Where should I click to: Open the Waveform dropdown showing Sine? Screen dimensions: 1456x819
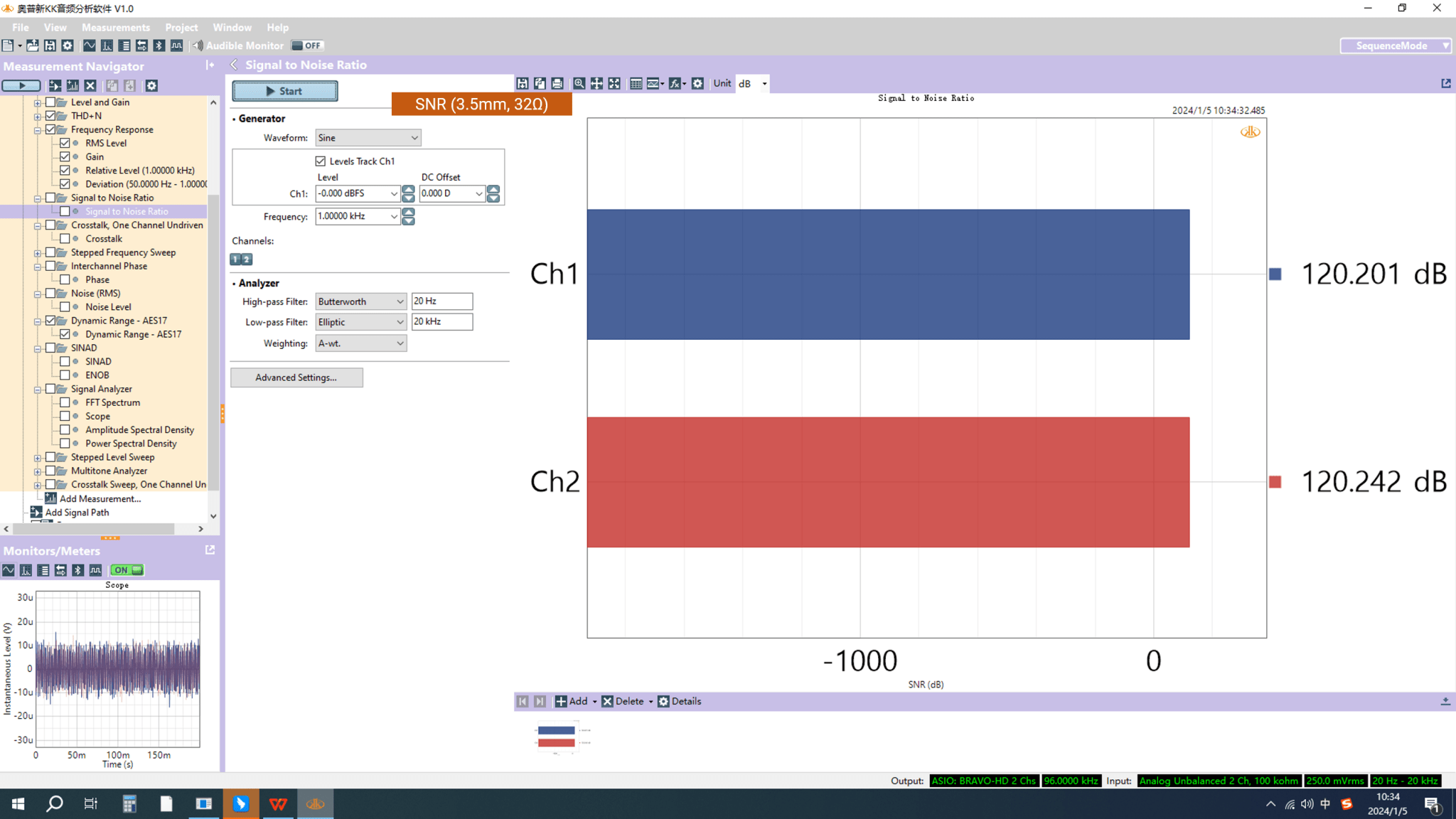(x=368, y=138)
